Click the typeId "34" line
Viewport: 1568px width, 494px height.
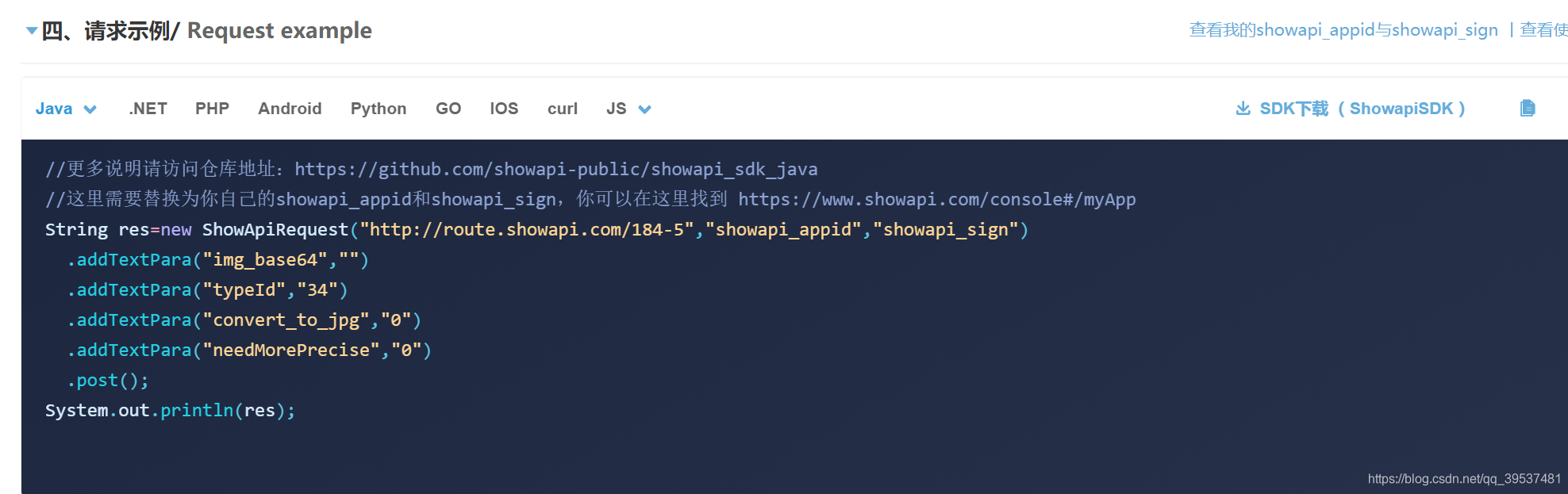click(x=207, y=290)
